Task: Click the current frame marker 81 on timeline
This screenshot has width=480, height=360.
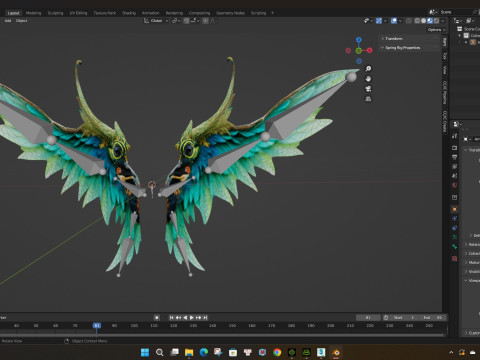Action: coord(97,325)
